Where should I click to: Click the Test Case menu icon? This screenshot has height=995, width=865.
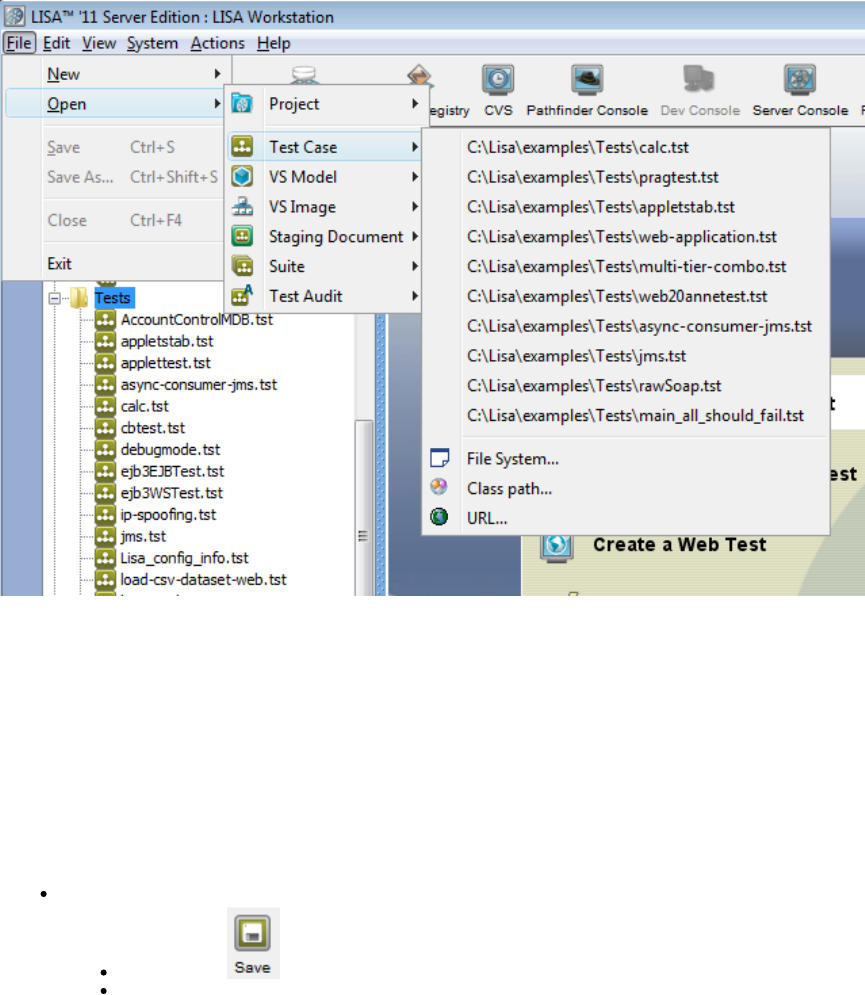tap(242, 147)
